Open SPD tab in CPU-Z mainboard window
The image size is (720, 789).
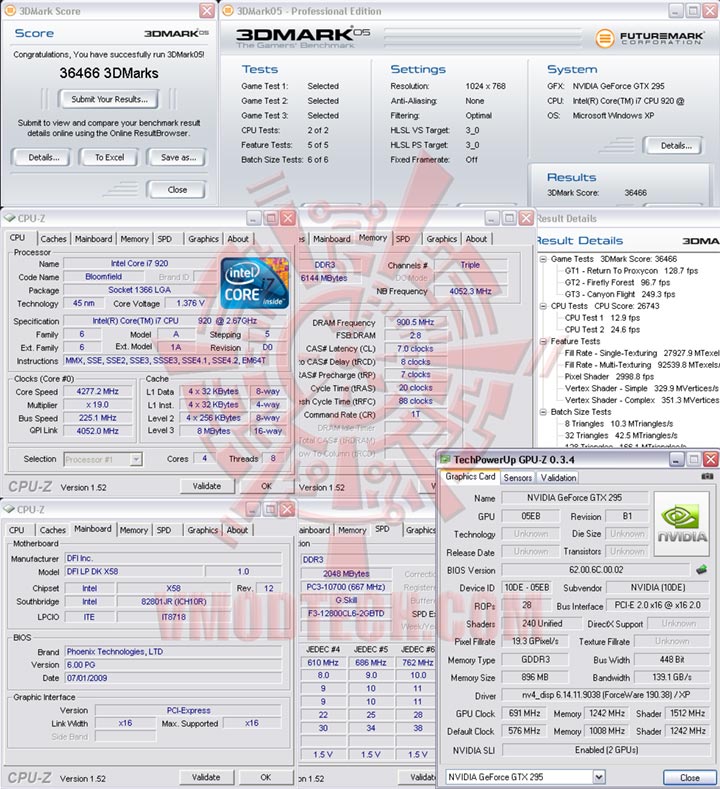click(x=164, y=530)
